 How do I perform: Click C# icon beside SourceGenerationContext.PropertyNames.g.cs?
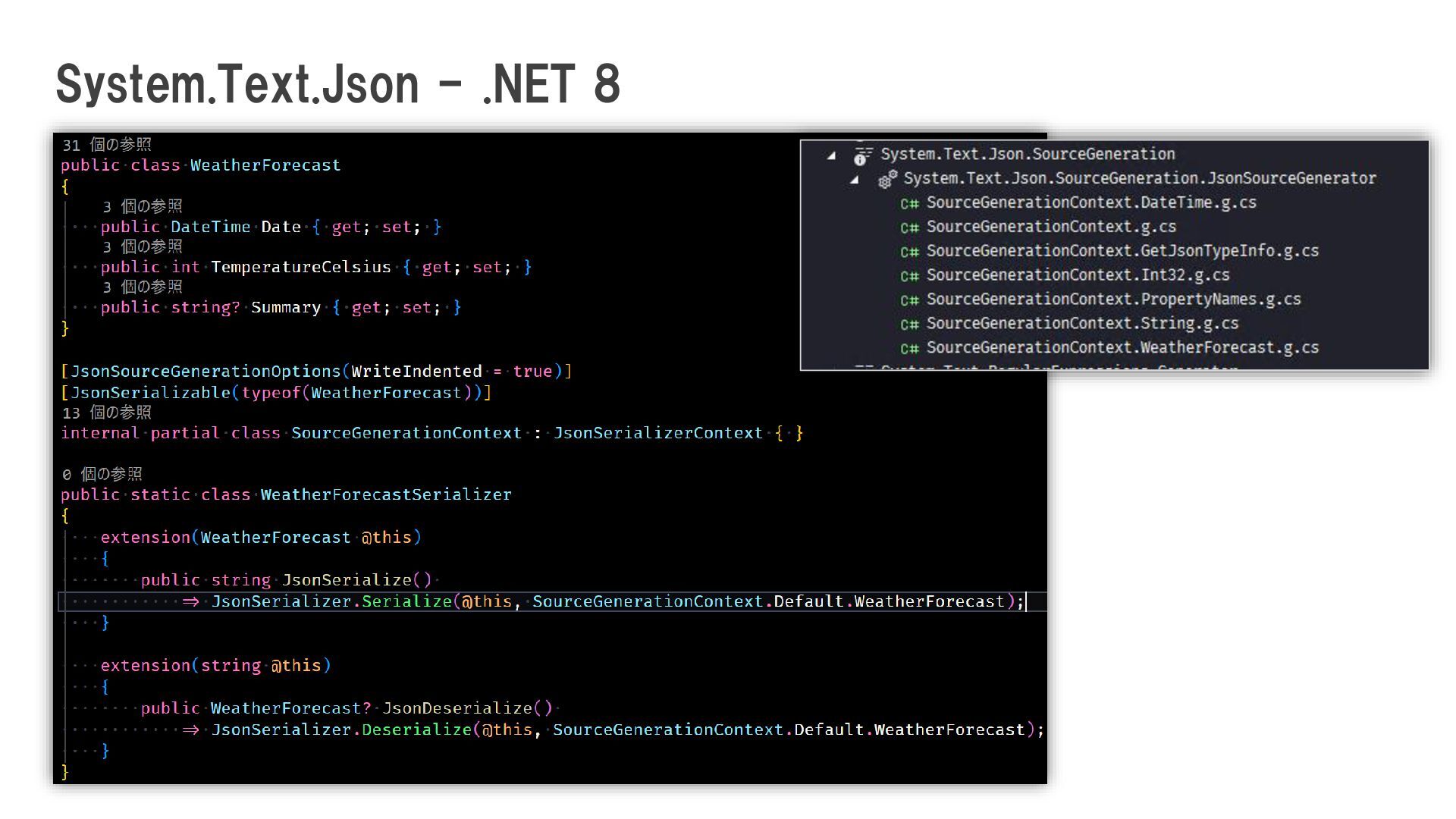coord(909,300)
